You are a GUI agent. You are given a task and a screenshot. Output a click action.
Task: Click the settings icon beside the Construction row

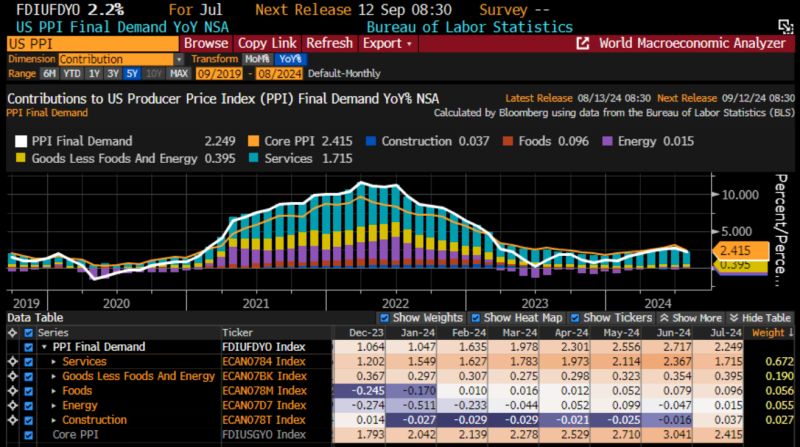click(x=11, y=420)
